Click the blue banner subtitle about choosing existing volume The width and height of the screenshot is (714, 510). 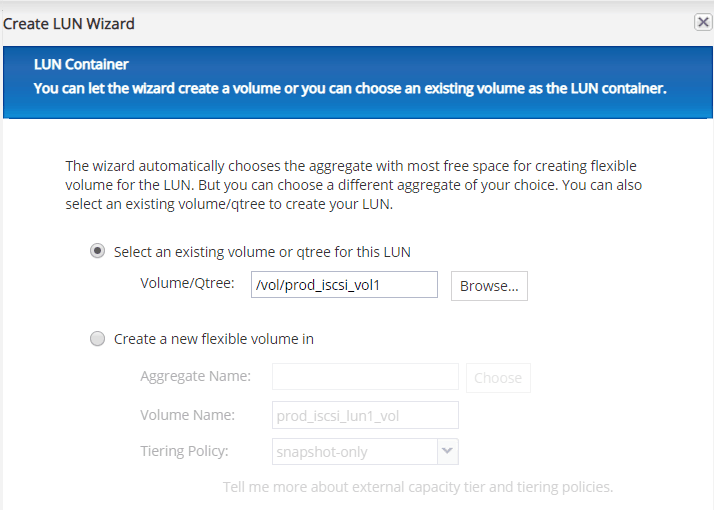[350, 88]
